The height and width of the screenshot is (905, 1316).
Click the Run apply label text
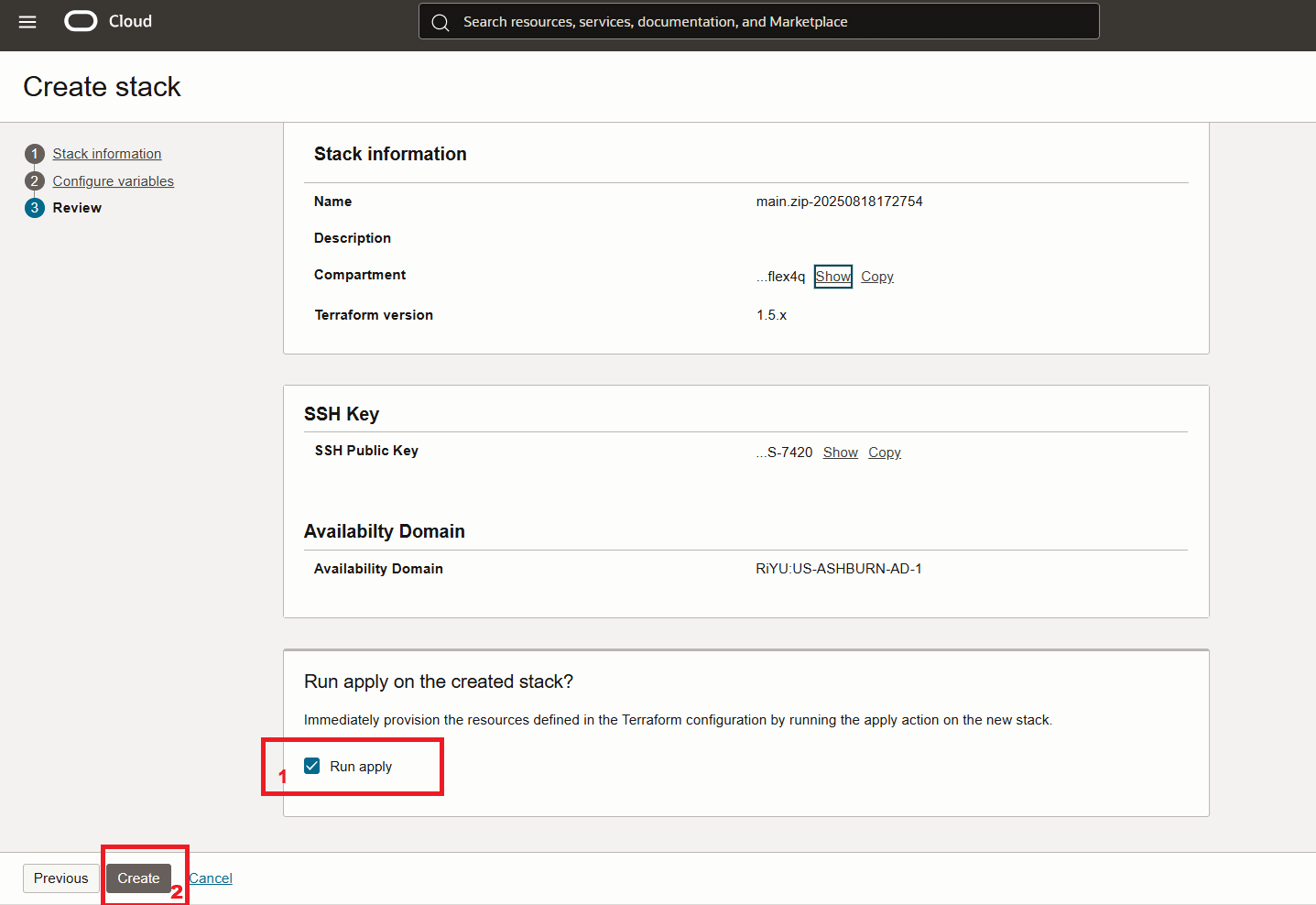pos(361,767)
